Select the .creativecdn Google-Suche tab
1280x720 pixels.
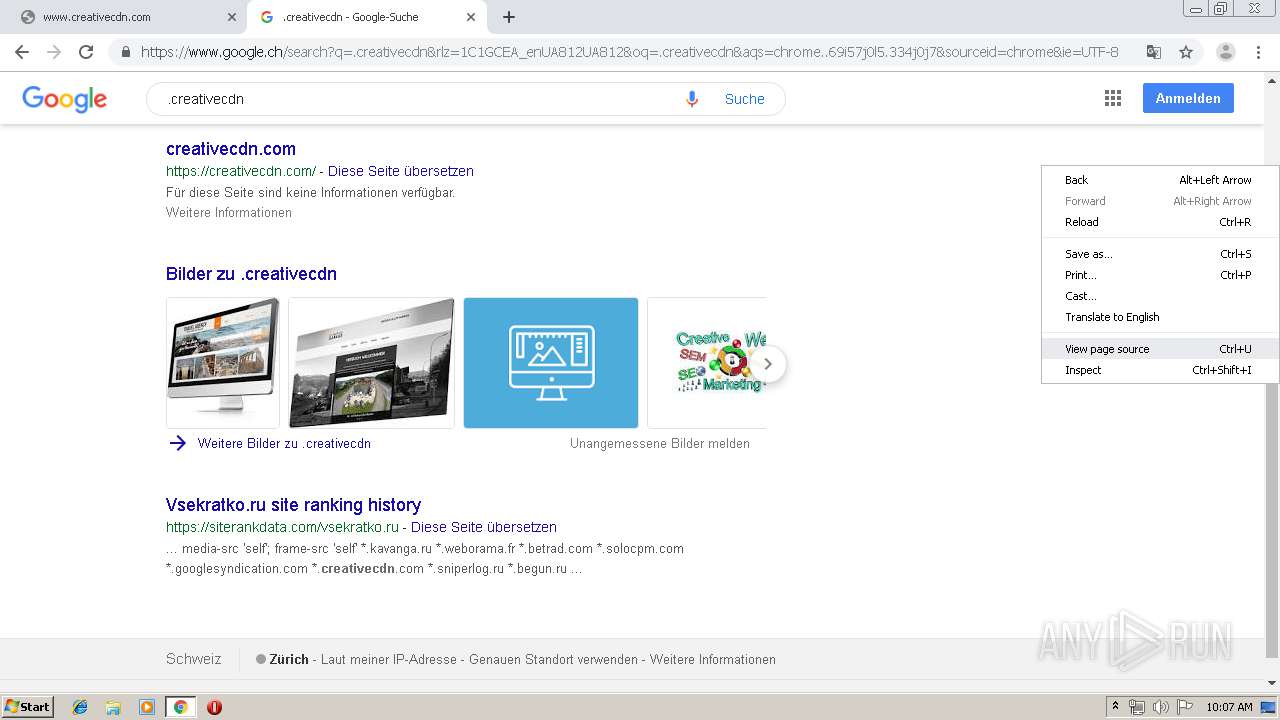365,17
